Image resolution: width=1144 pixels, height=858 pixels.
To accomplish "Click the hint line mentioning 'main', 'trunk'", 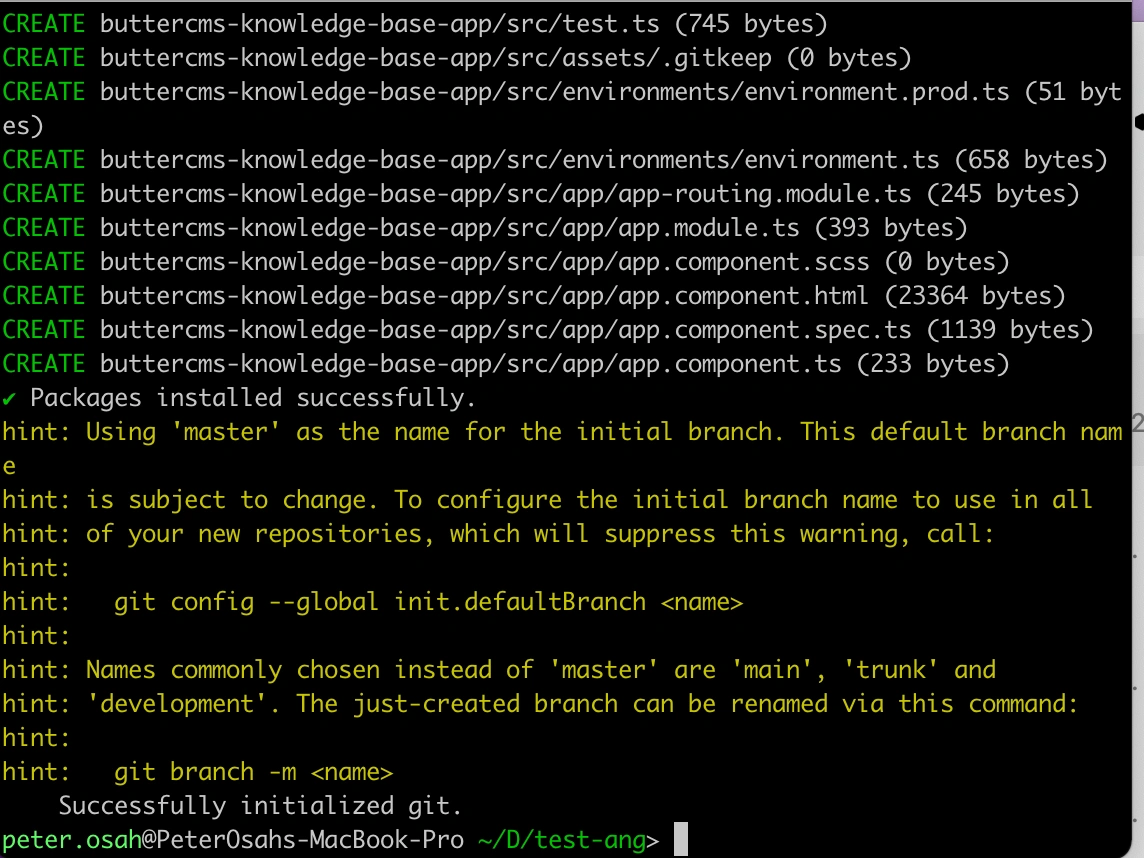I will 540,670.
